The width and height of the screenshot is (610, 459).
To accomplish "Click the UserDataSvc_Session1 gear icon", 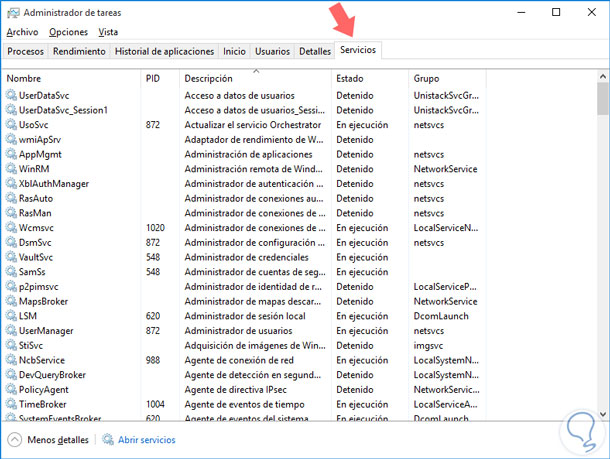I will click(x=11, y=110).
